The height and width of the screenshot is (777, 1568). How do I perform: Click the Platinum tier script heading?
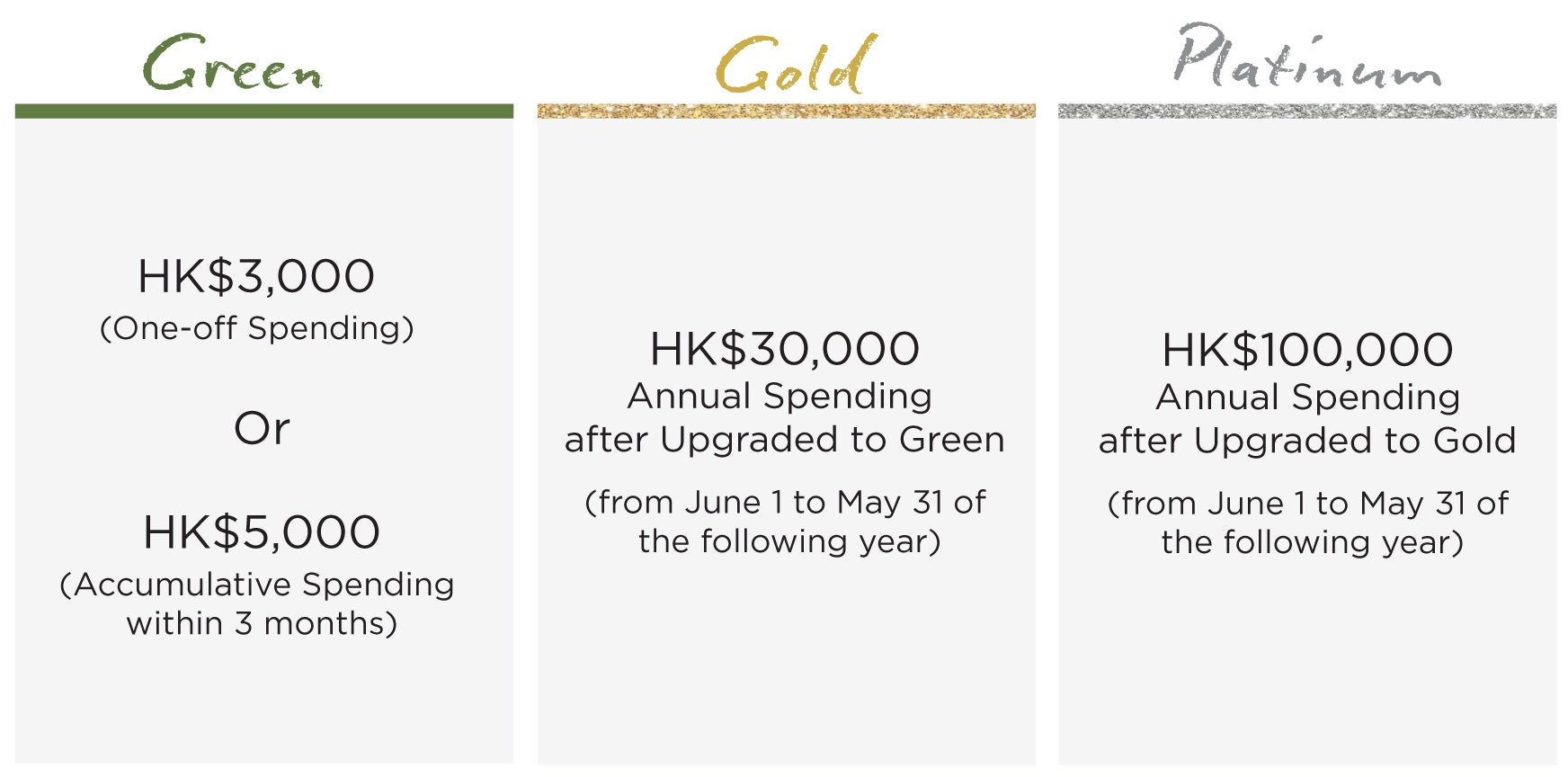1307,56
